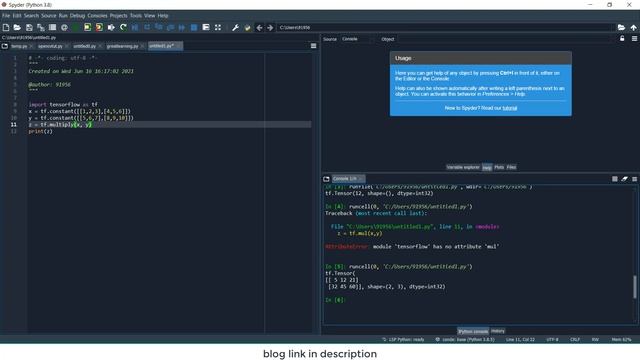Go back with the left arrow icon
Screen dimensions: 640x360
coord(259,27)
